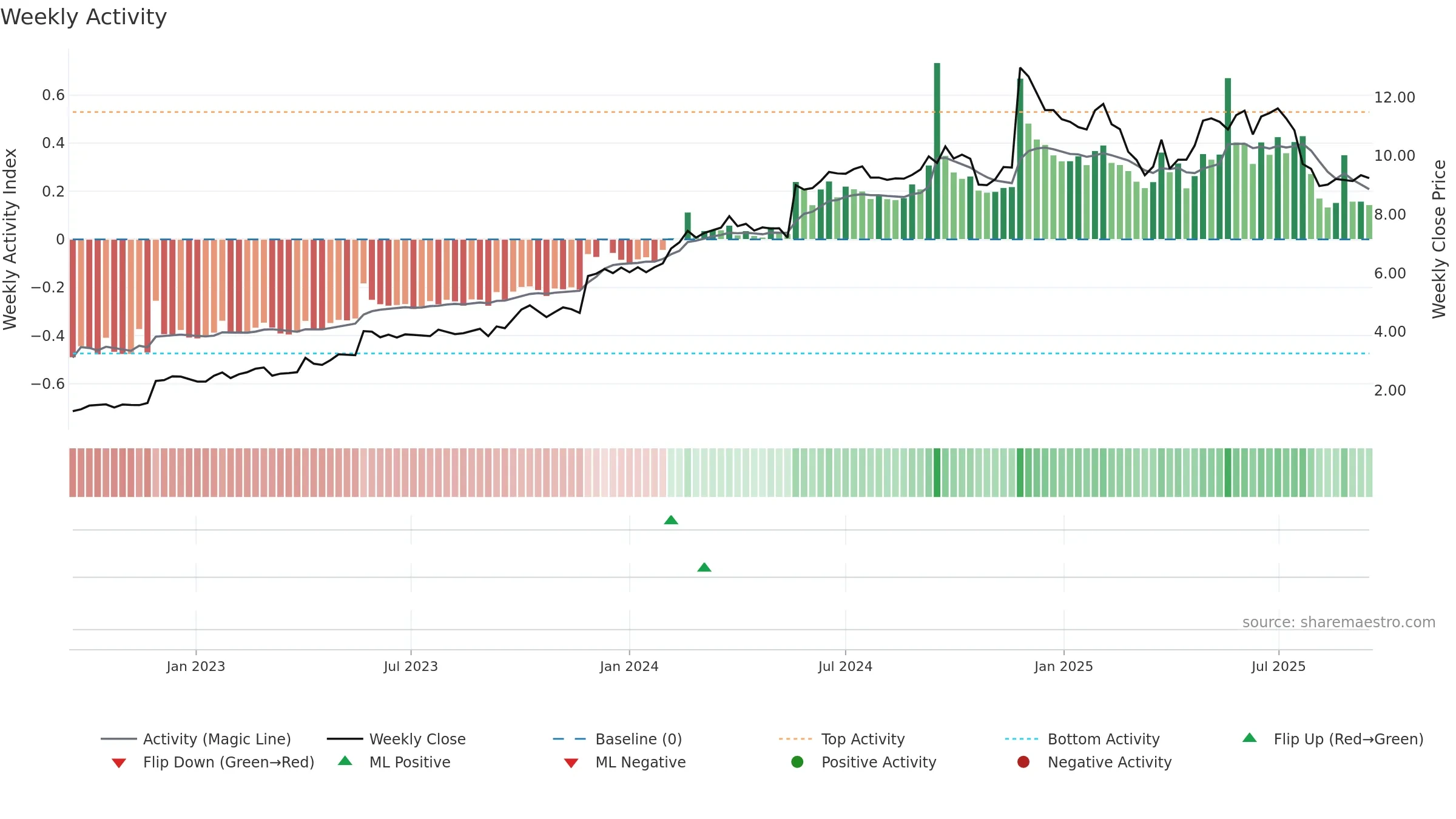
Task: Toggle Bottom Activity legend entry
Action: coord(1082,739)
